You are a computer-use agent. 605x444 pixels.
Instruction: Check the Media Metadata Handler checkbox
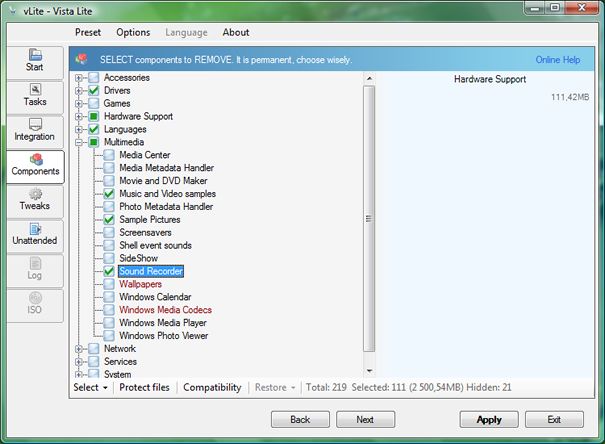tap(109, 168)
